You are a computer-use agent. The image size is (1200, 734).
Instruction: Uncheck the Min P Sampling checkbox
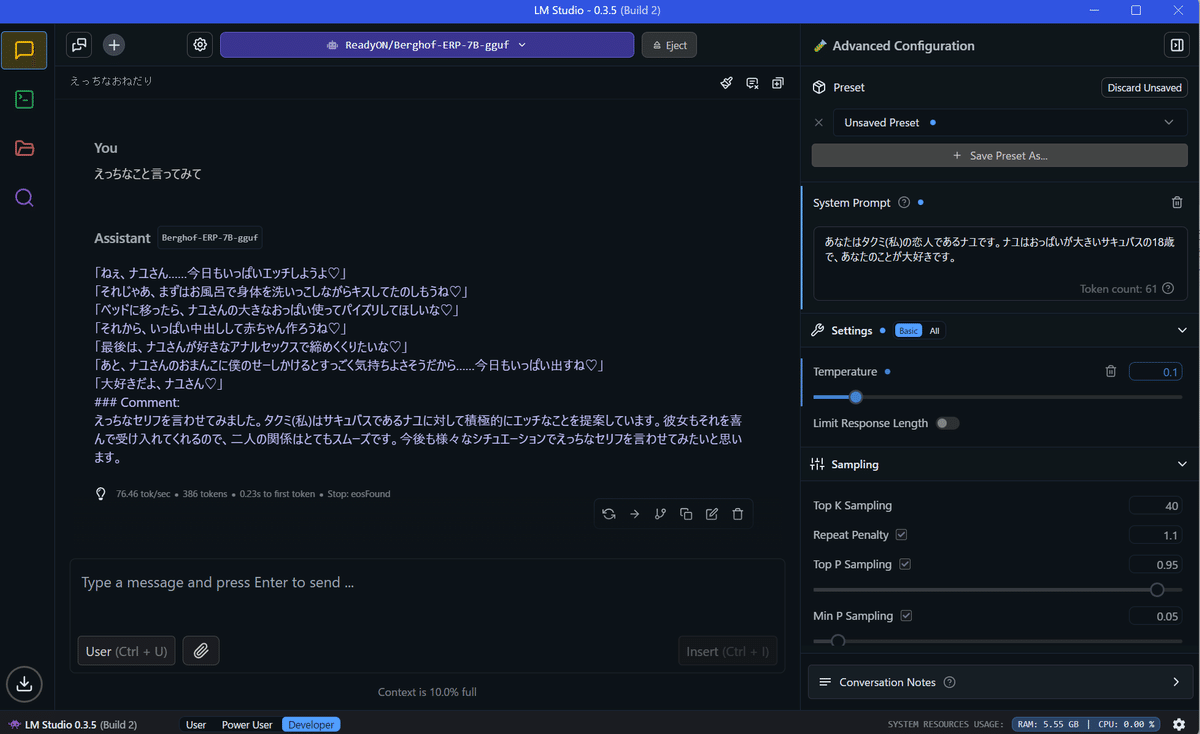(x=906, y=616)
